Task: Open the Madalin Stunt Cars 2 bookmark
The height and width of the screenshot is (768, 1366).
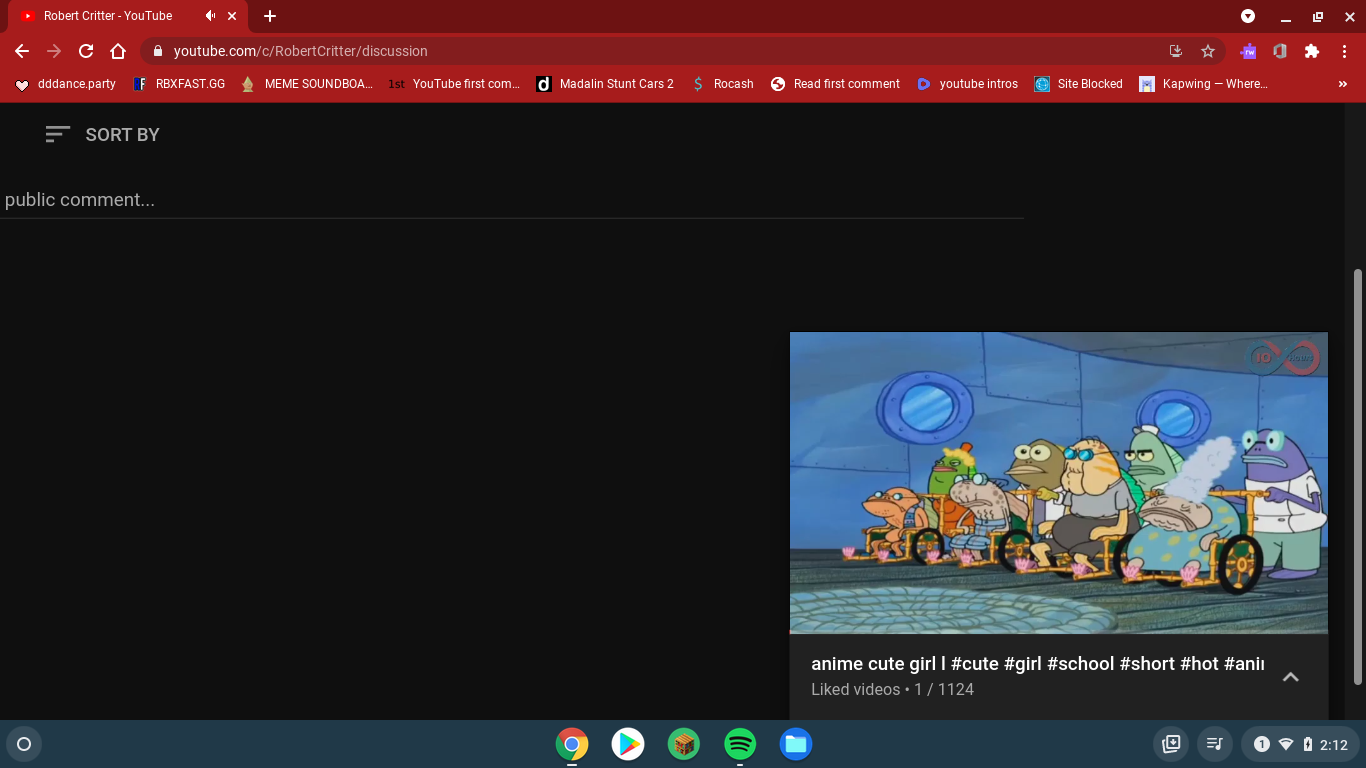Action: [x=605, y=84]
